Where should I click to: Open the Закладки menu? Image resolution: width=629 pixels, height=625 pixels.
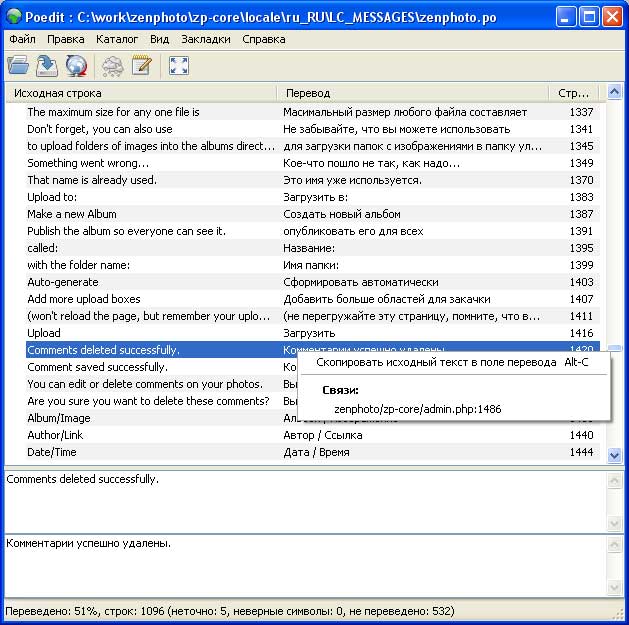(x=206, y=39)
